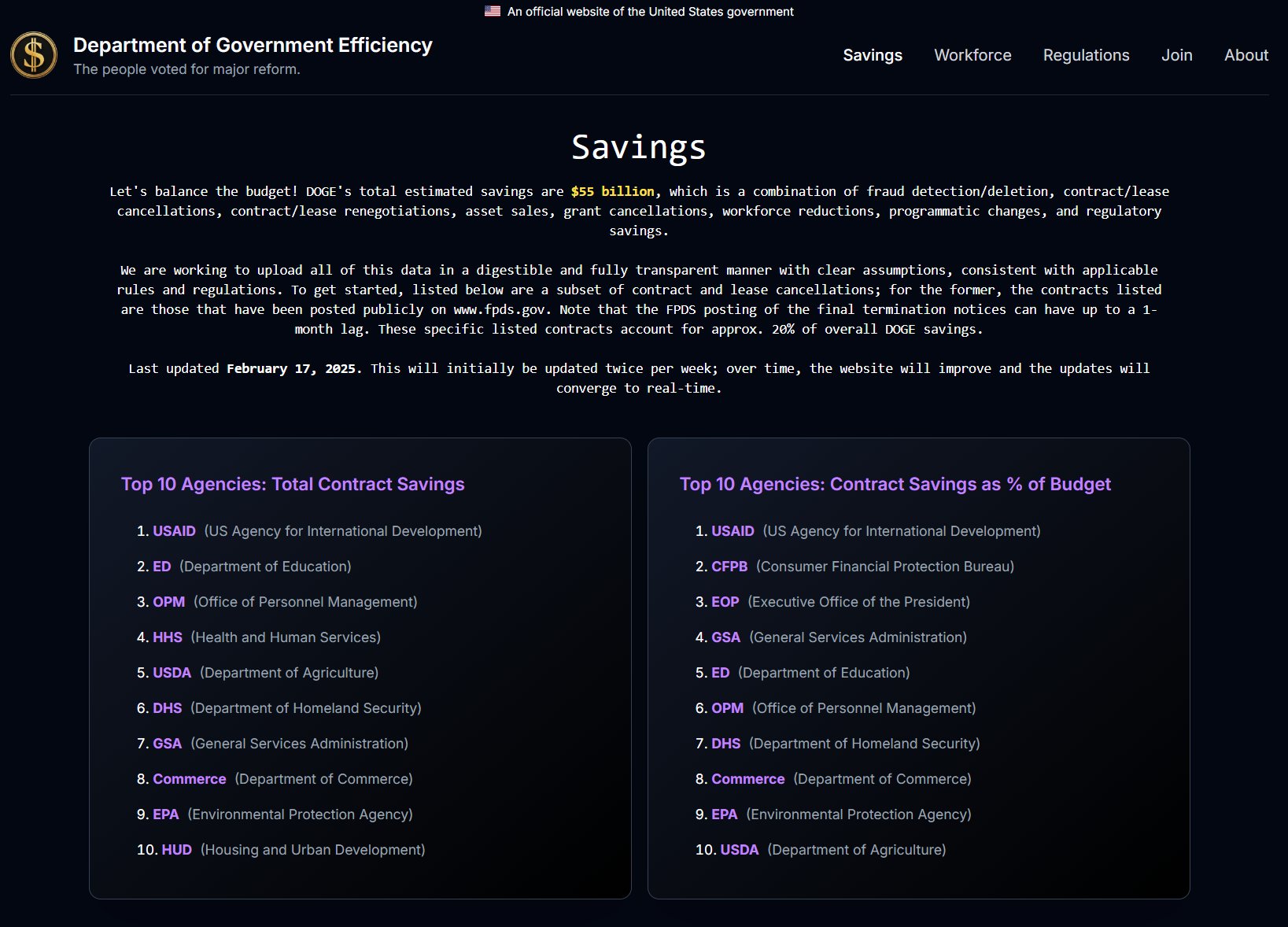Select Commerce in Total Contract Savings list
The width and height of the screenshot is (1288, 927).
point(190,779)
